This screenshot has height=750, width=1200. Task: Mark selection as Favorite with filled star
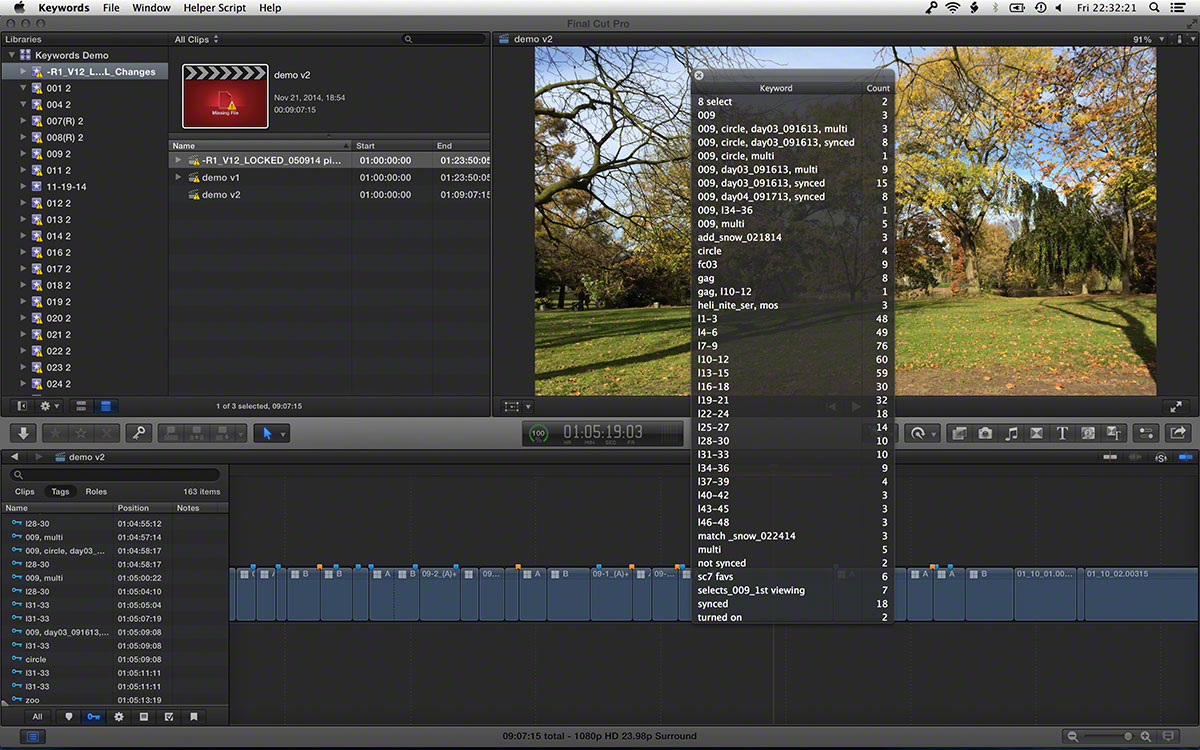tap(53, 433)
